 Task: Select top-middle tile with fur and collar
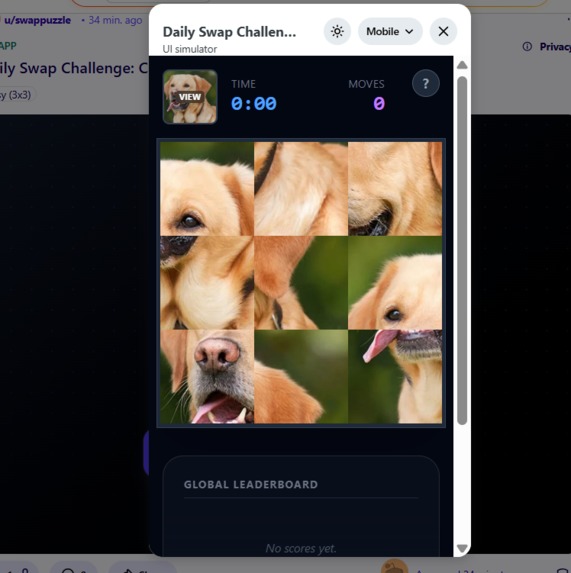coord(301,189)
